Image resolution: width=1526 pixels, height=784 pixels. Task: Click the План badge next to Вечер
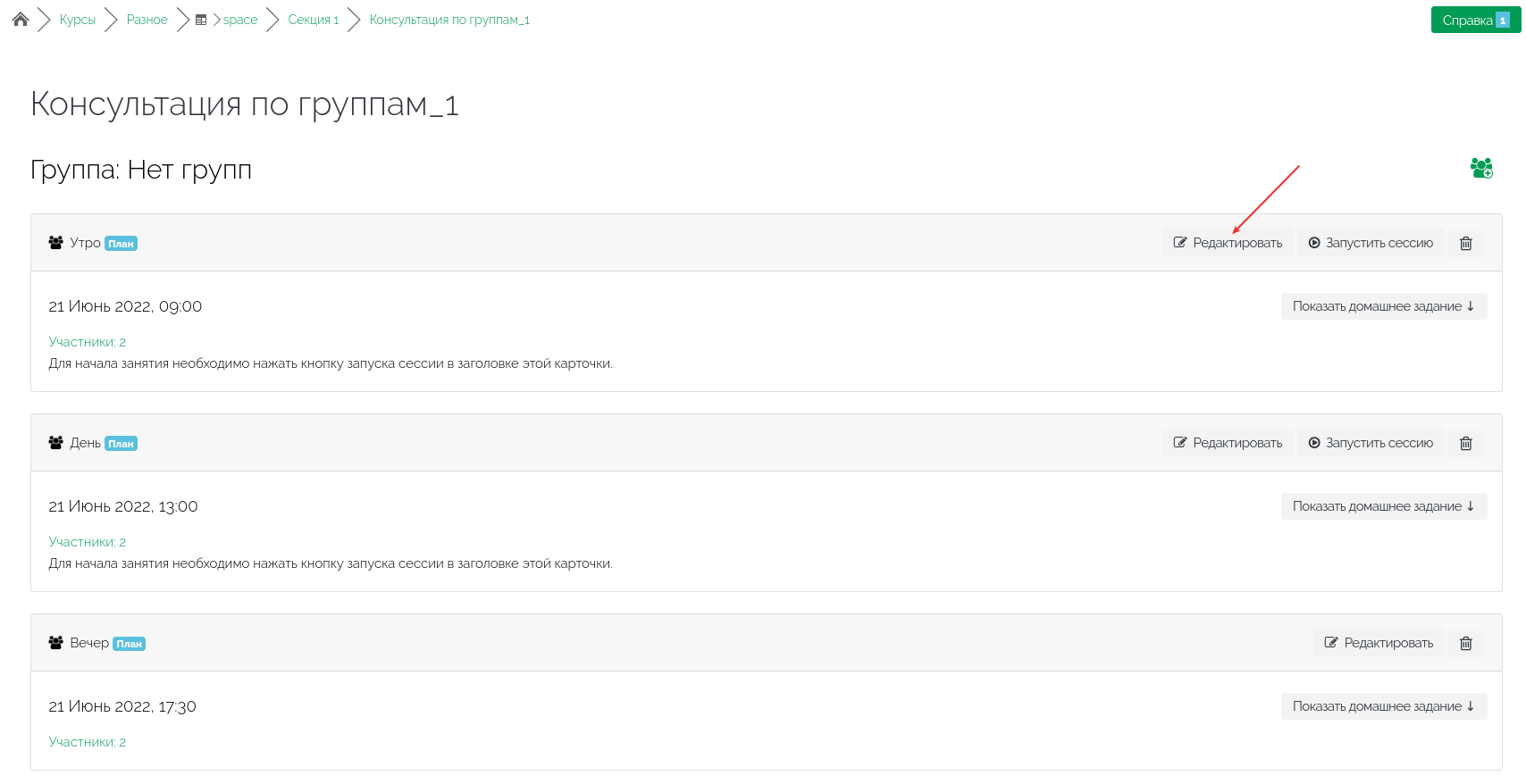pyautogui.click(x=130, y=644)
